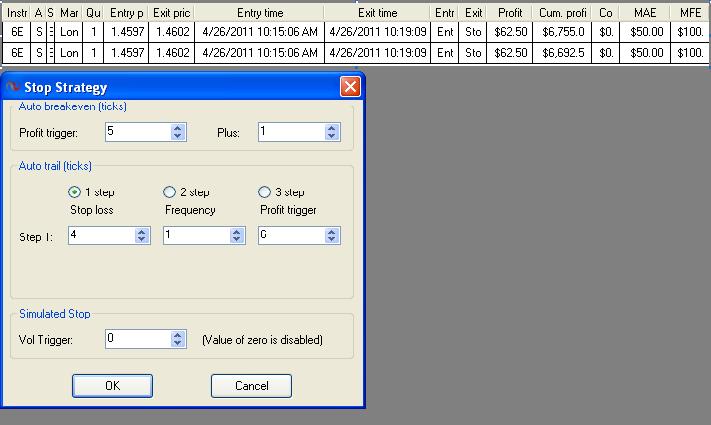The width and height of the screenshot is (711, 425).
Task: Sort by the Mar column header
Action: click(x=69, y=13)
